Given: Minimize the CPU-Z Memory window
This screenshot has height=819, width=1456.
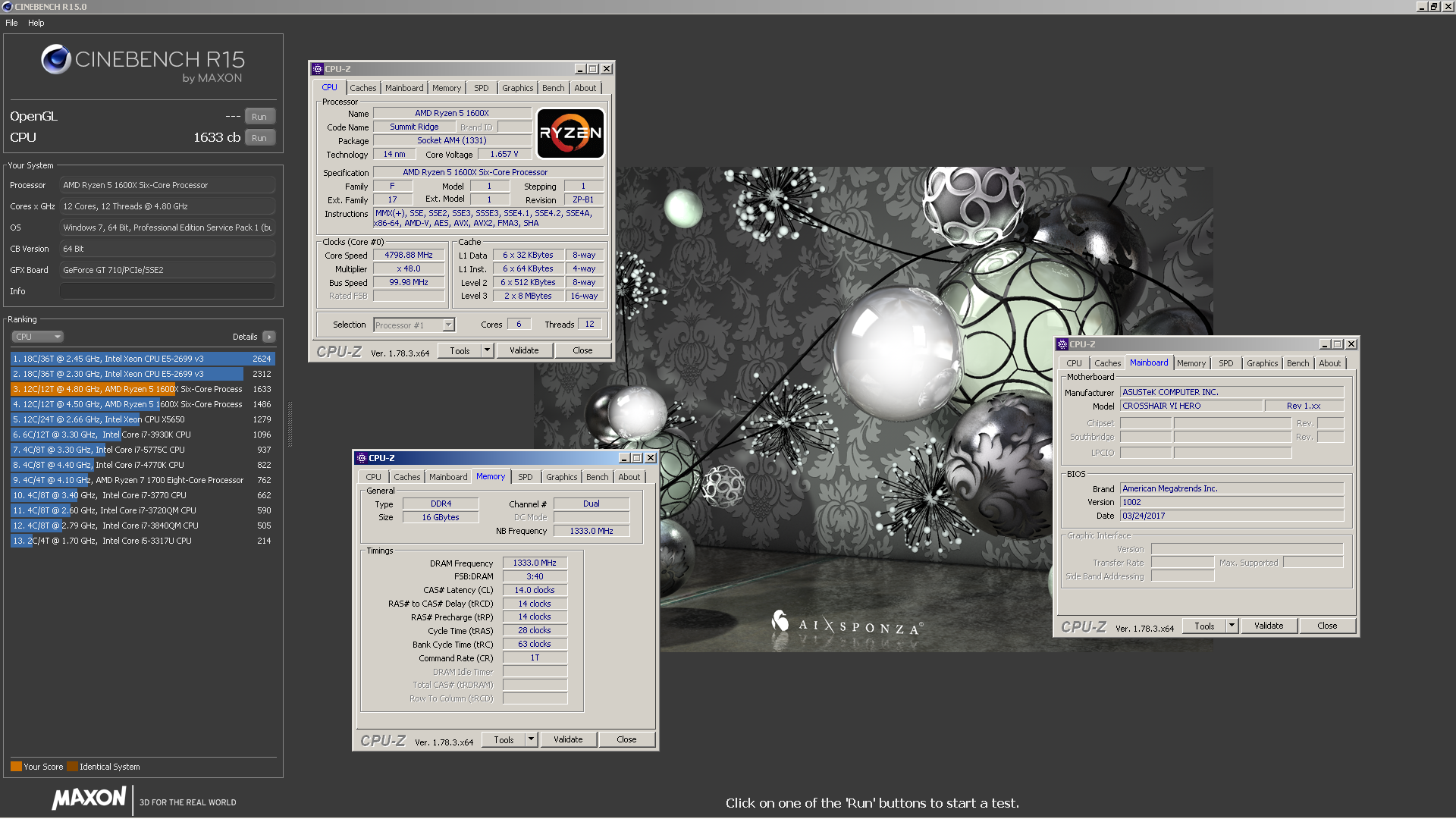Looking at the screenshot, I should [624, 458].
